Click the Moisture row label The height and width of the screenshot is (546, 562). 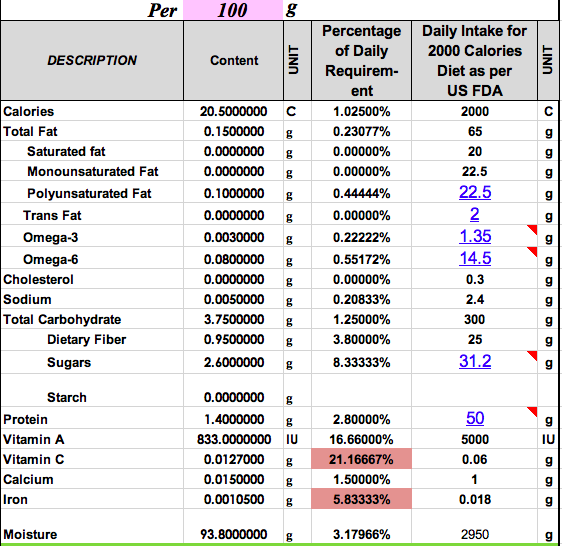pos(30,535)
